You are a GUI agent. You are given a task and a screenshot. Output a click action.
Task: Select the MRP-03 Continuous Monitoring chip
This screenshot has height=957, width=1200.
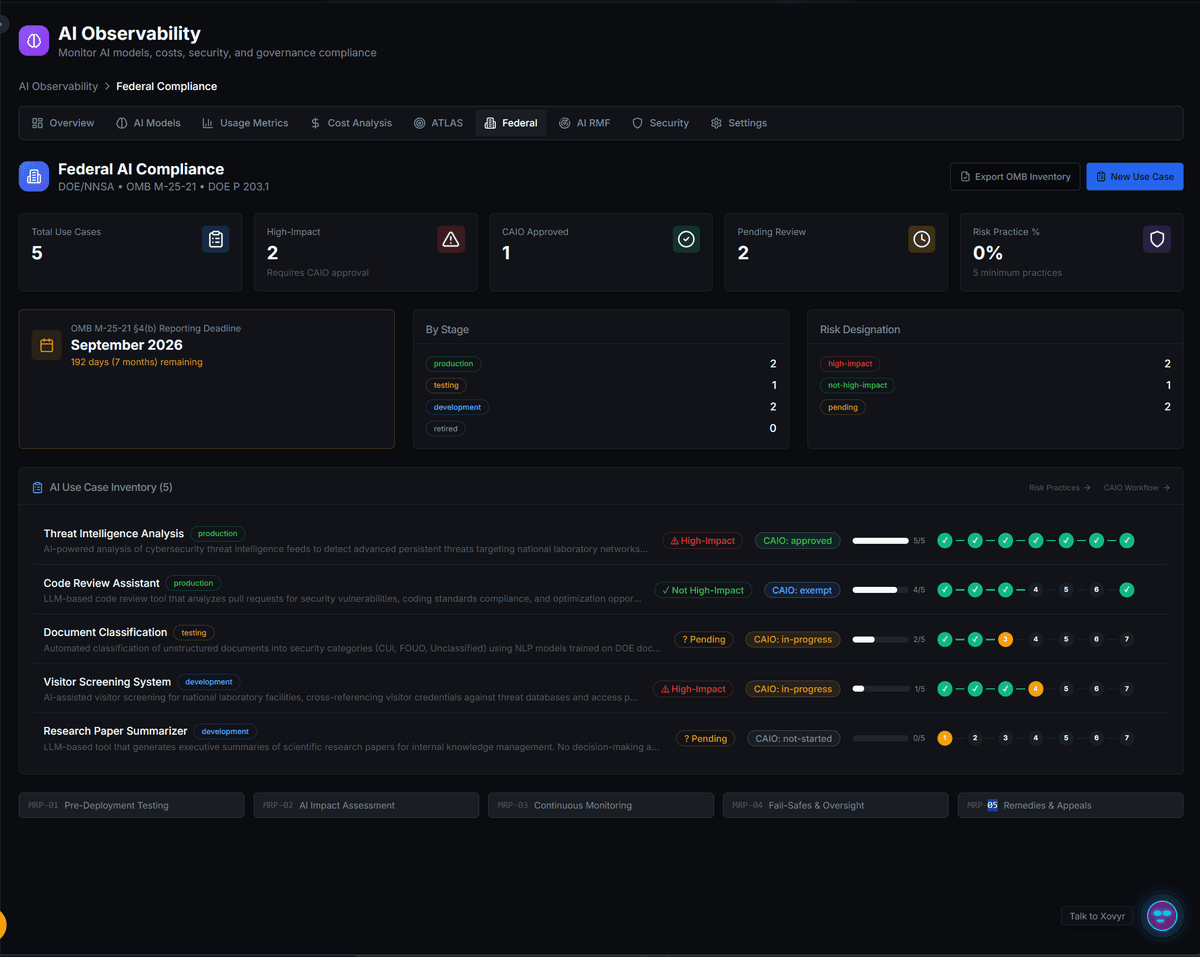pyautogui.click(x=600, y=805)
